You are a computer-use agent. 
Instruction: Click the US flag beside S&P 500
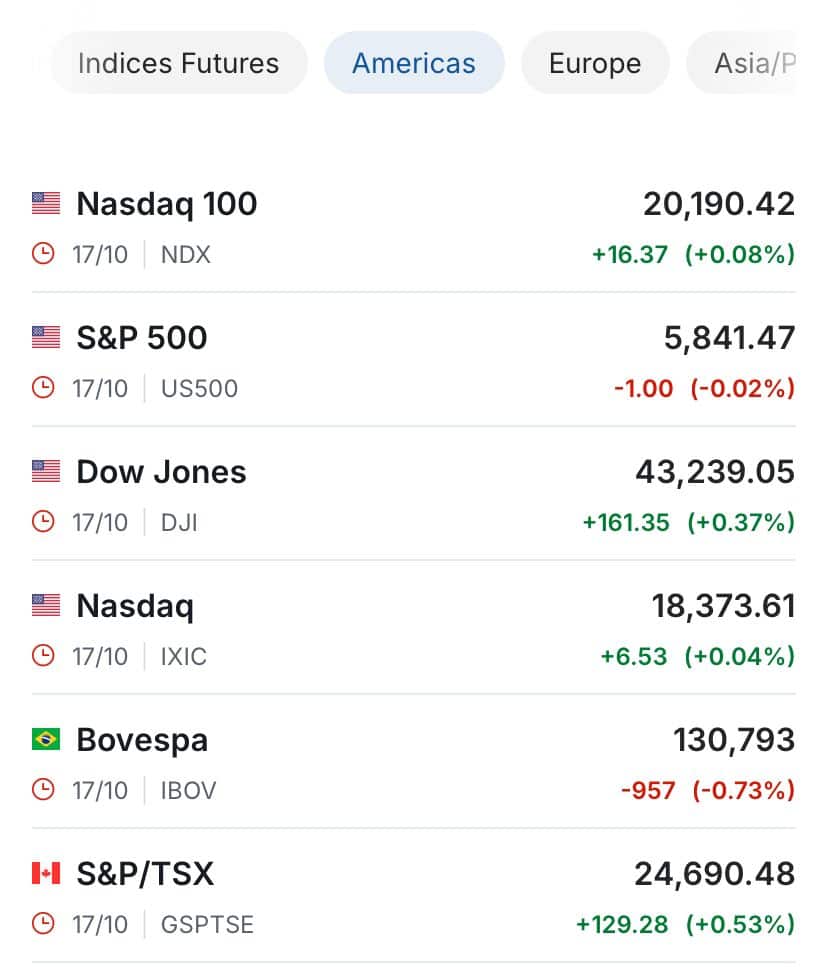46,337
